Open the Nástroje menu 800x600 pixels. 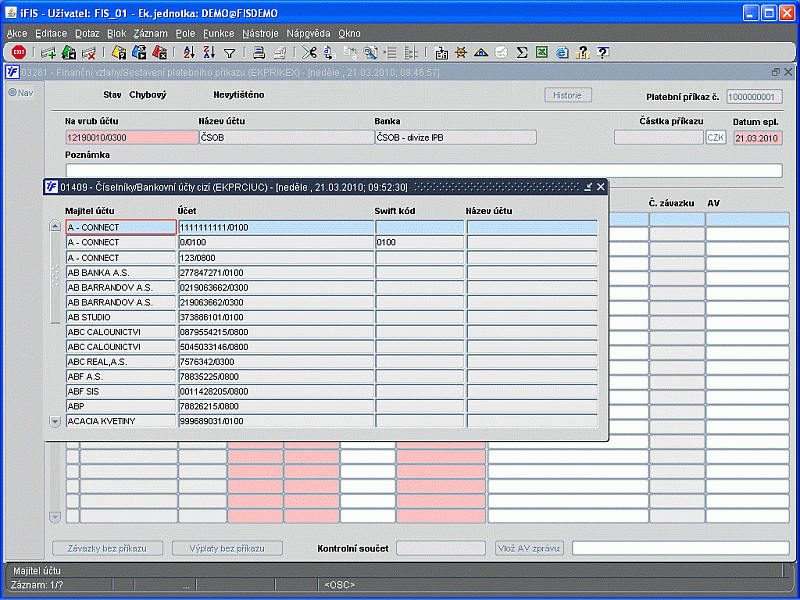[260, 34]
